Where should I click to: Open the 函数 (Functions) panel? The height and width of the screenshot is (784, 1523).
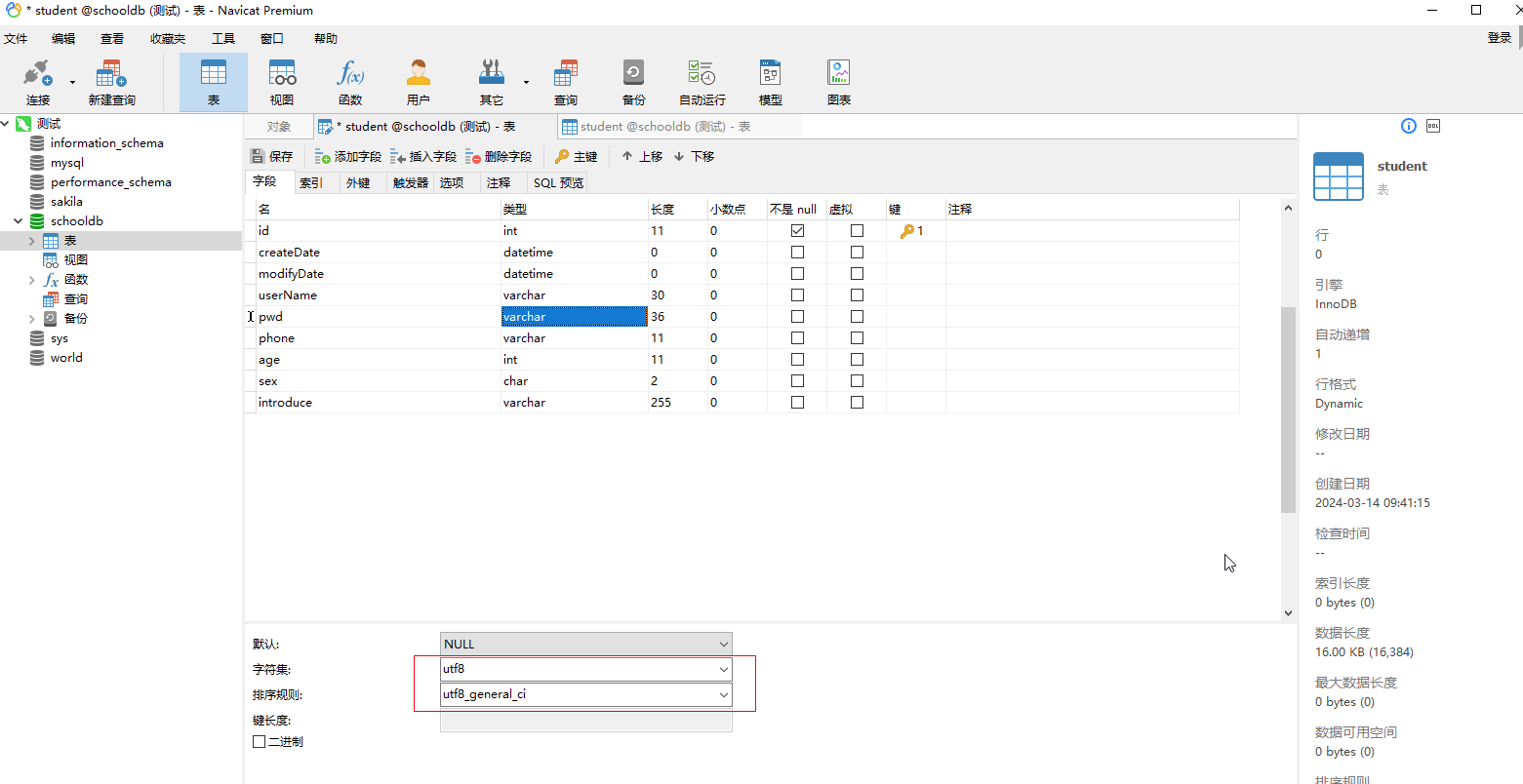point(349,81)
